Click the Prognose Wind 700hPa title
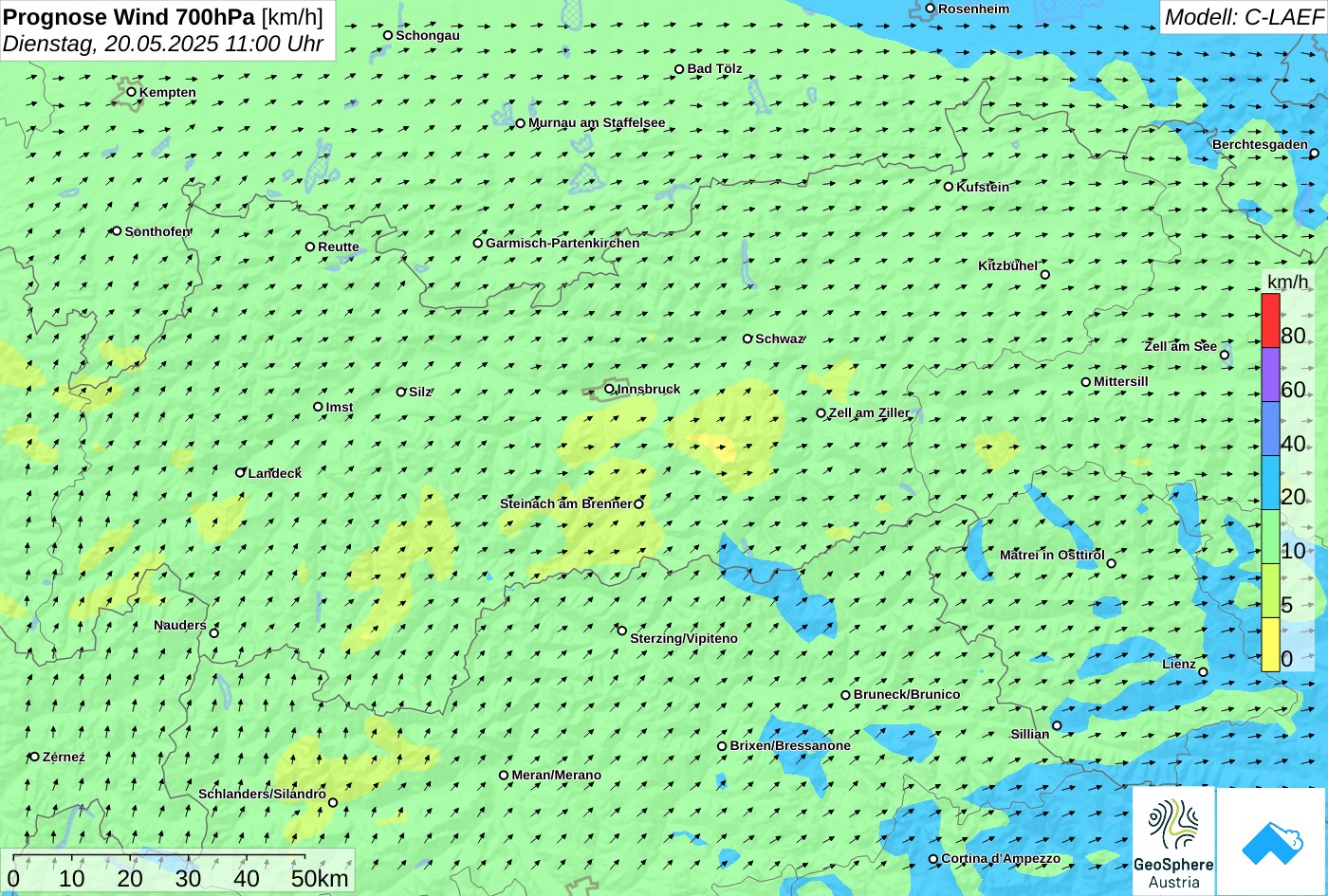Screen dimensions: 1328x896 tap(130, 16)
